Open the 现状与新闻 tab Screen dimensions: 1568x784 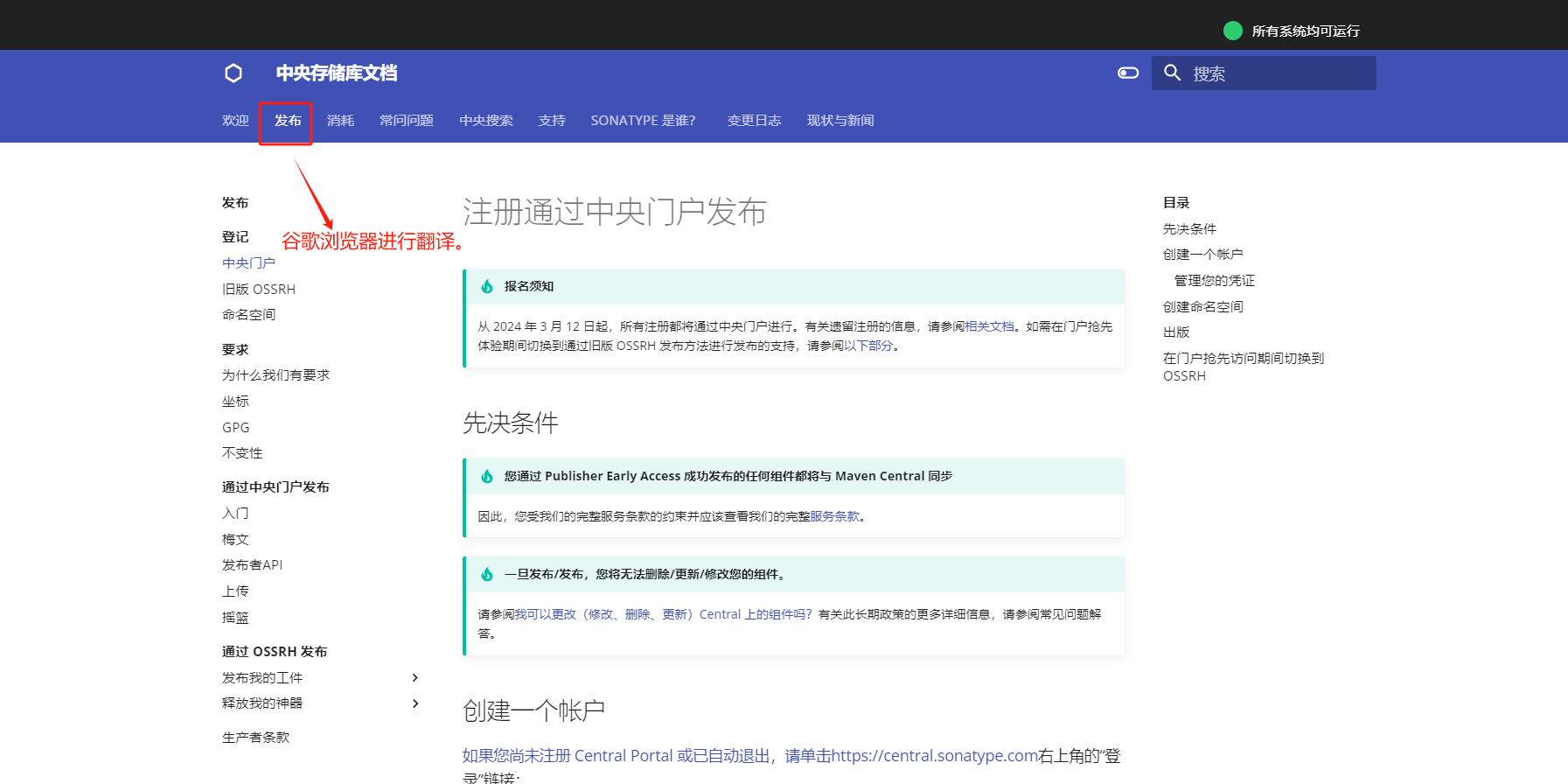click(840, 121)
